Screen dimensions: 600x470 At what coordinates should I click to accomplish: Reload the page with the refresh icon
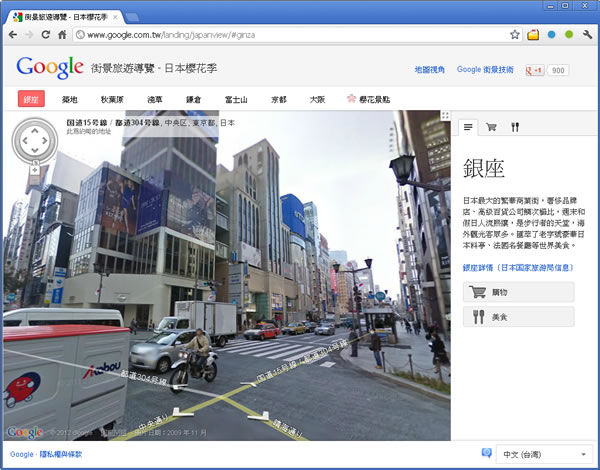[46, 34]
